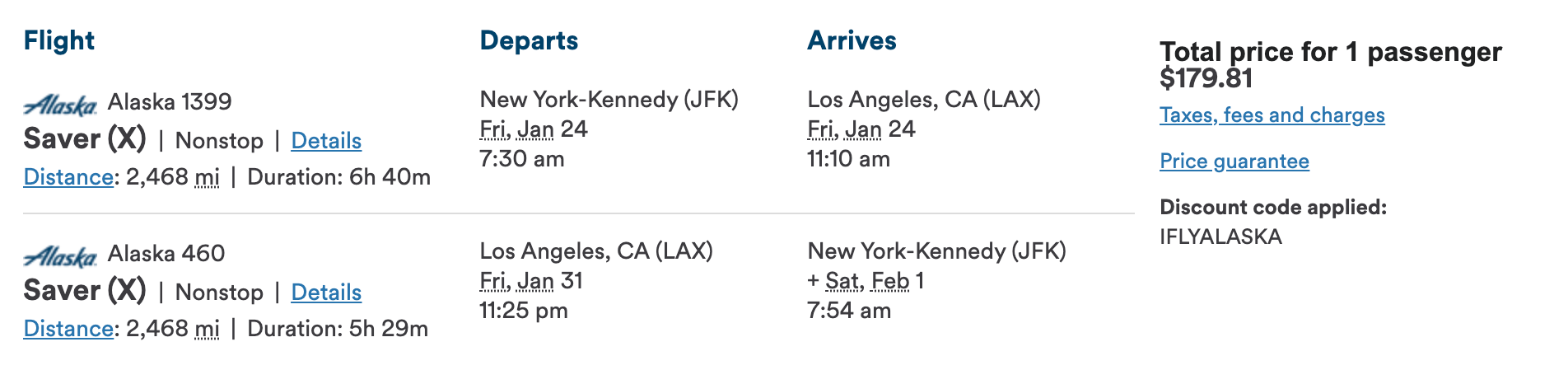
Task: Click the Sat, Feb 1 arrival date
Action: click(873, 281)
